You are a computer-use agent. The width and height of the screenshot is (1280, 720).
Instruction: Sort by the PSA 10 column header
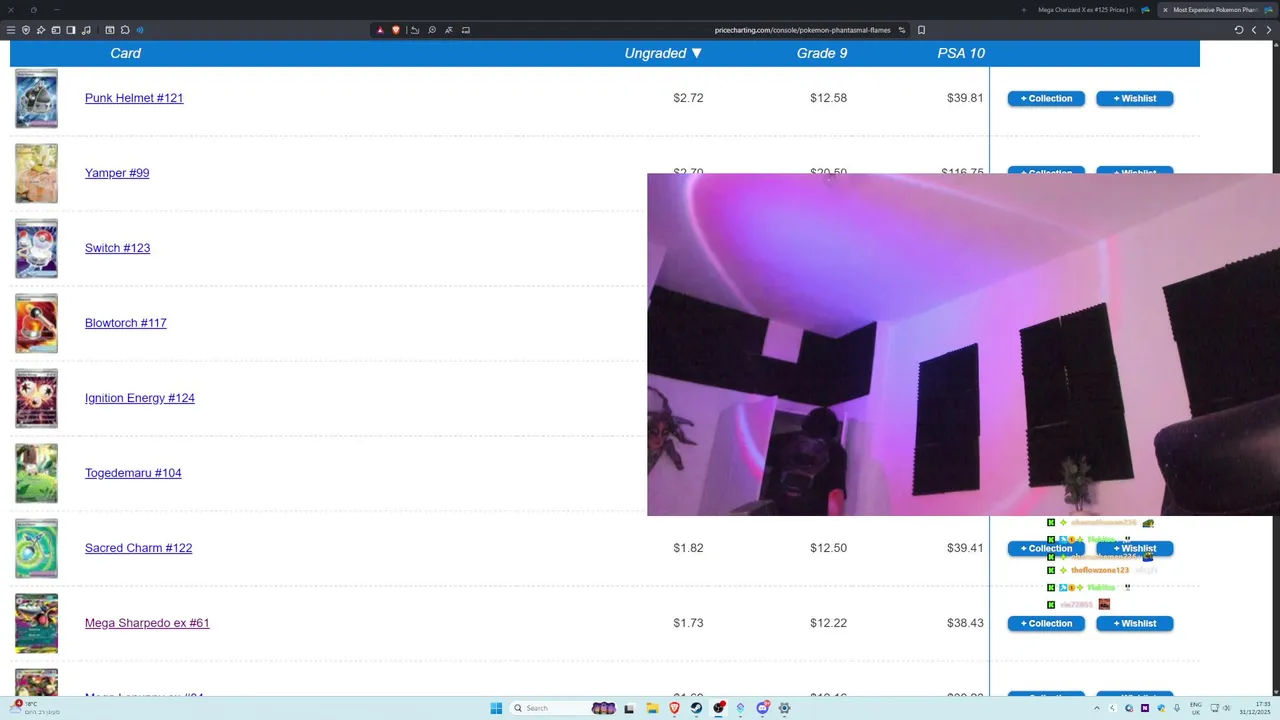click(x=961, y=53)
